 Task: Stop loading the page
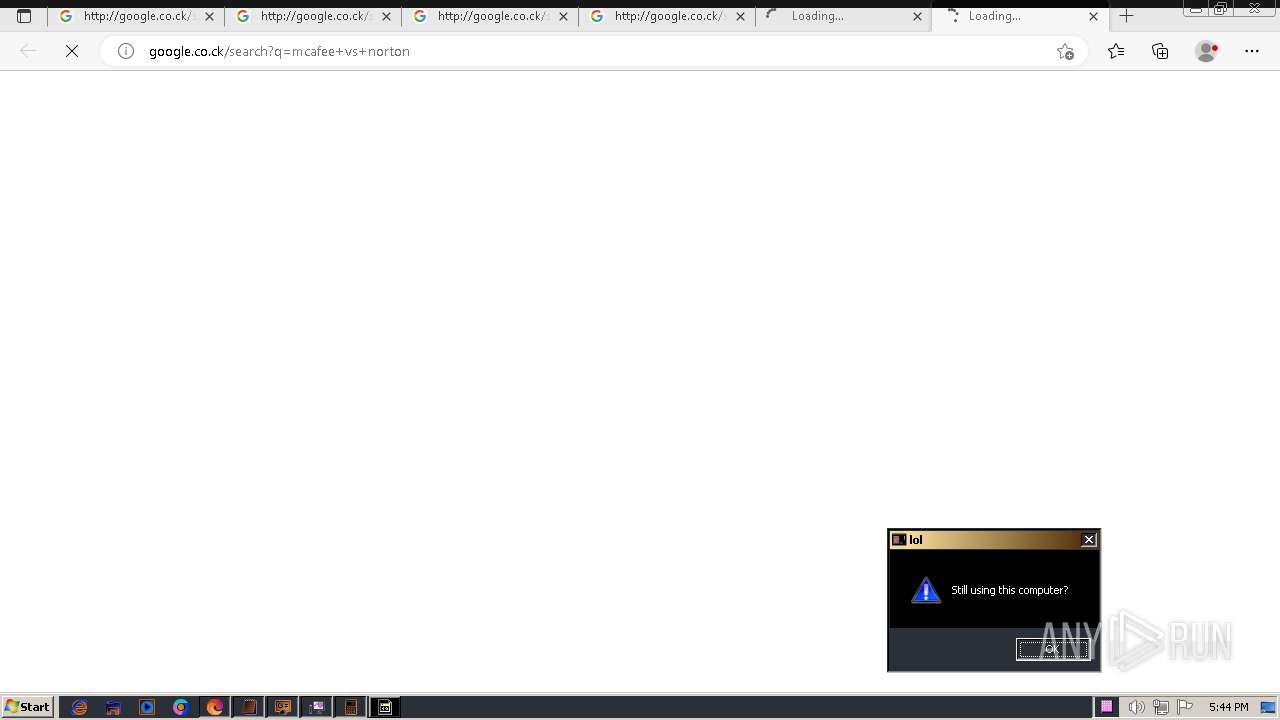(x=72, y=51)
